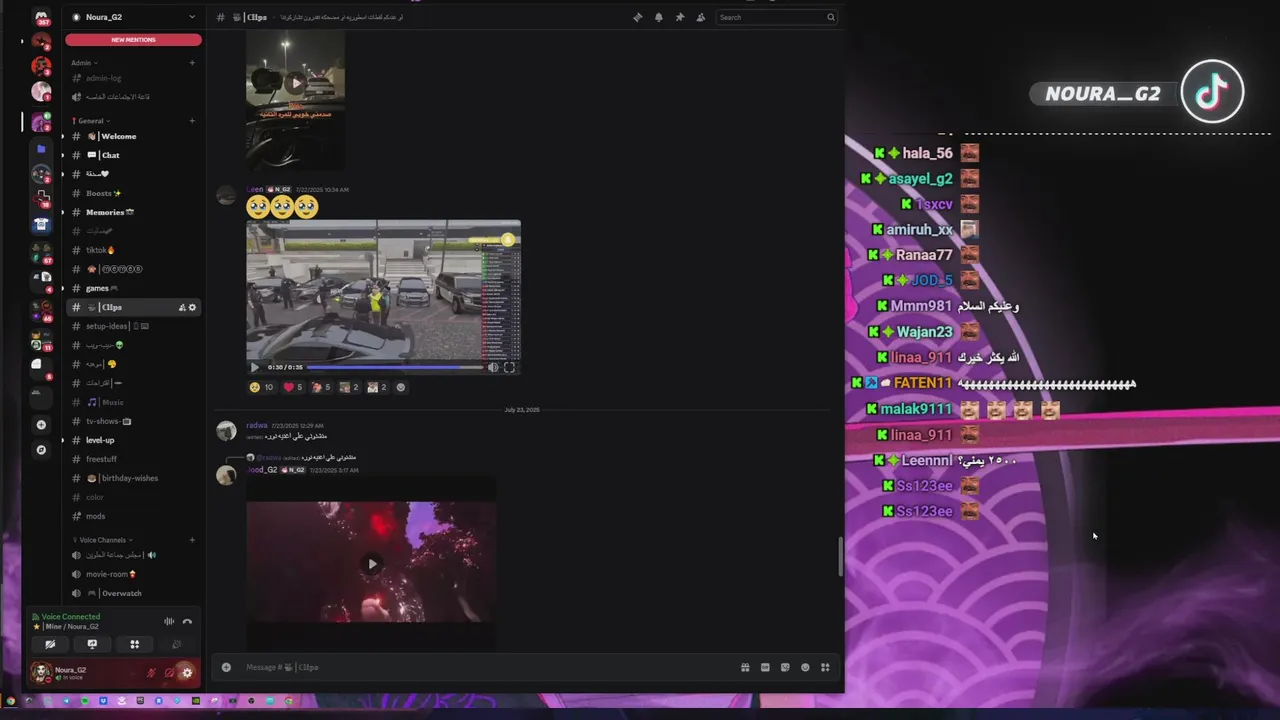The image size is (1280, 720).
Task: Open the birthday-wishes channel
Action: (x=133, y=478)
